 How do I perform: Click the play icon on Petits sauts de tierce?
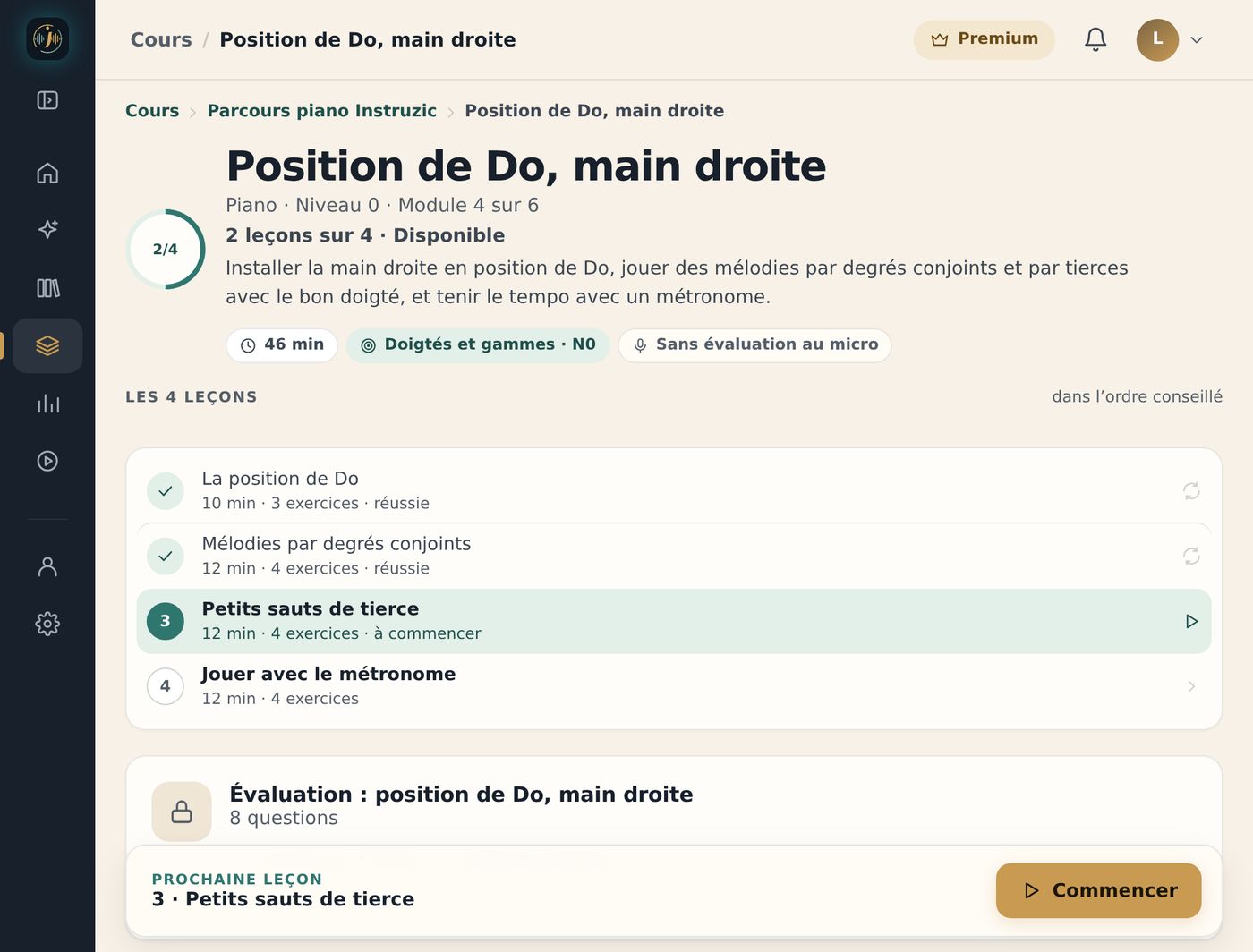click(x=1191, y=621)
